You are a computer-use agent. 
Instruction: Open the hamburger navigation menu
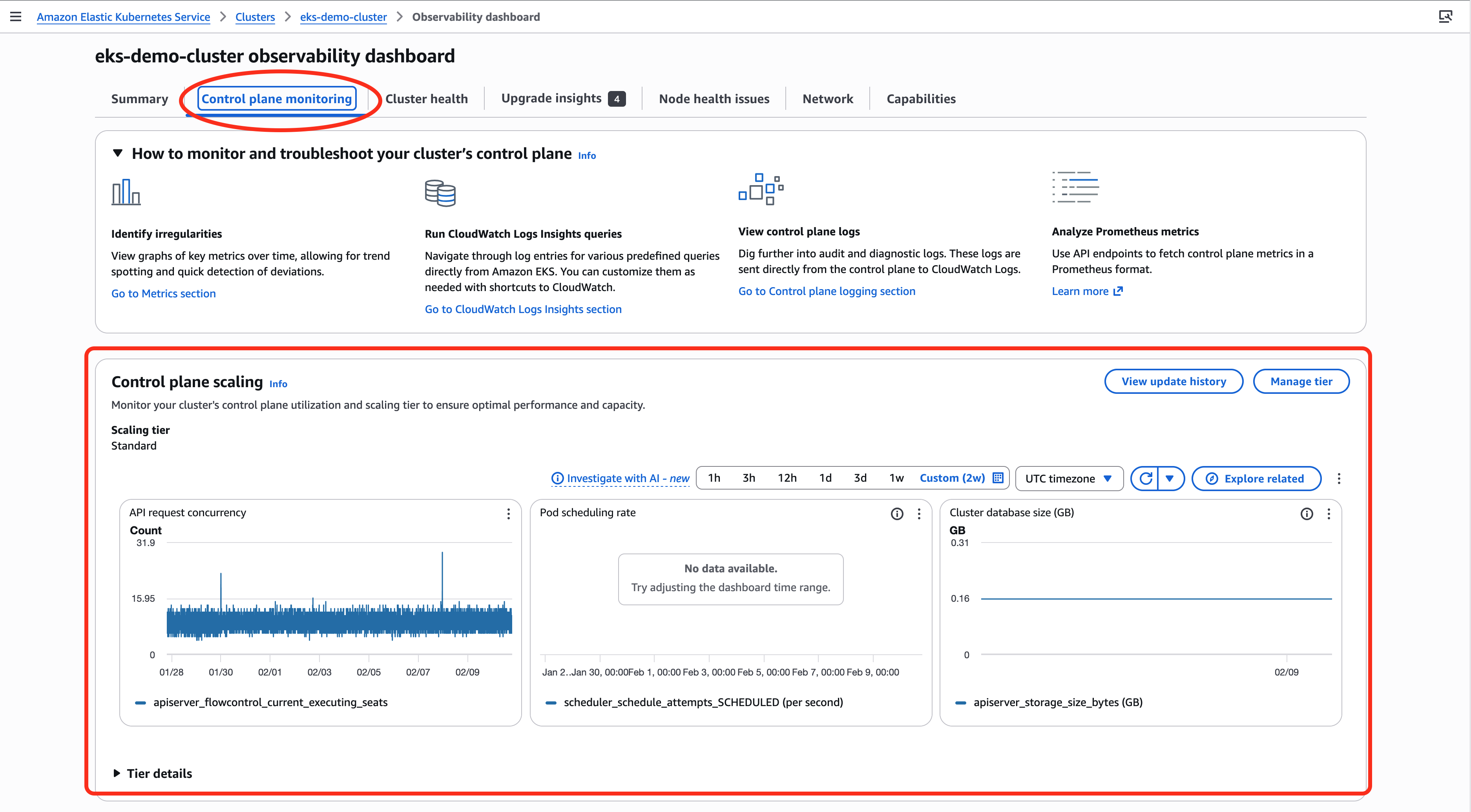[x=15, y=16]
